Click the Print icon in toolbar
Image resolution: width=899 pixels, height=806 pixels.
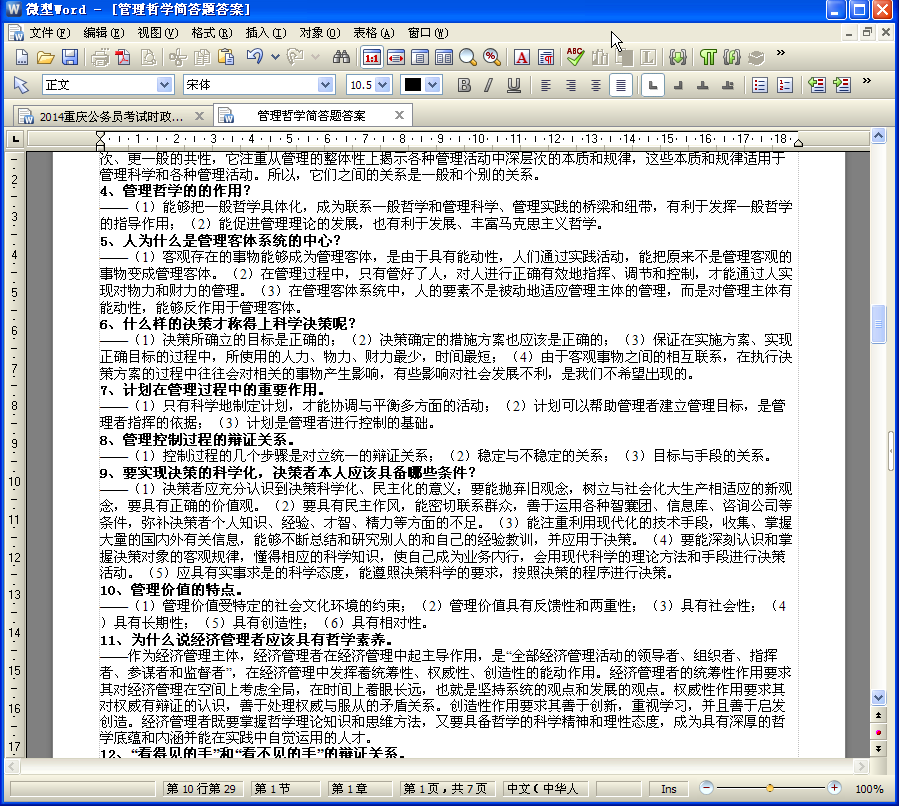pos(98,57)
